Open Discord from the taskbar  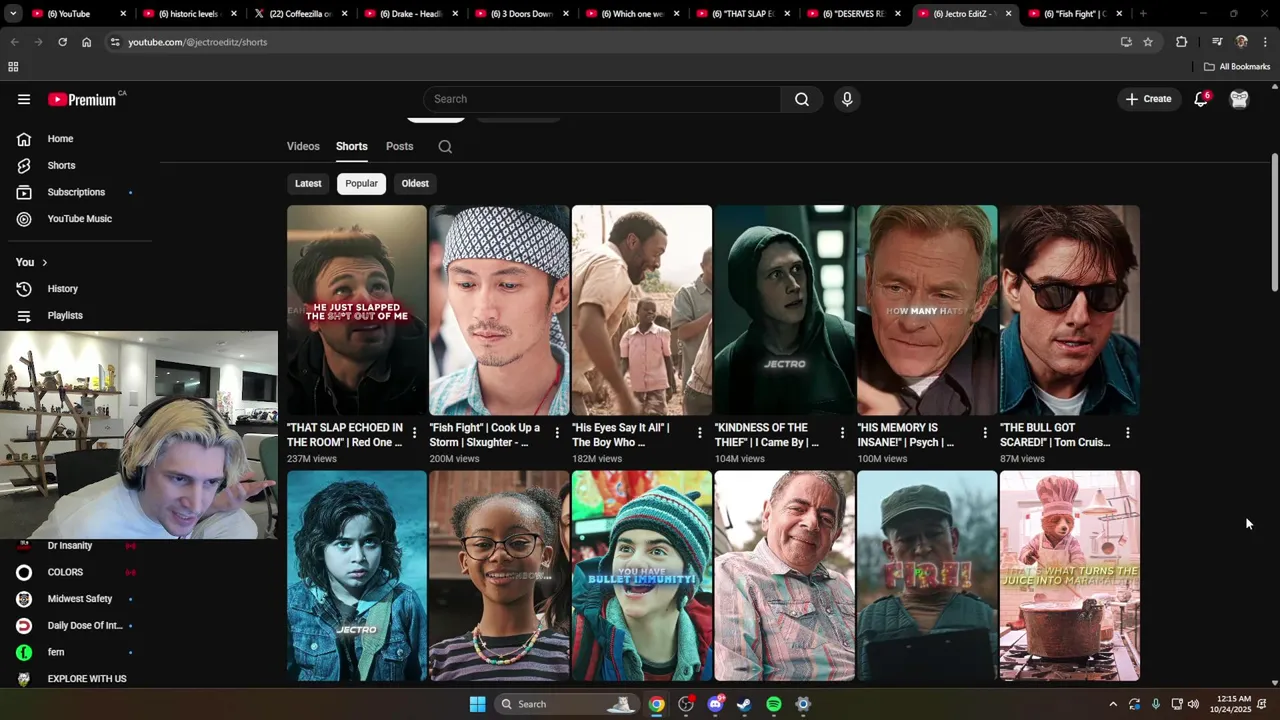pos(715,704)
